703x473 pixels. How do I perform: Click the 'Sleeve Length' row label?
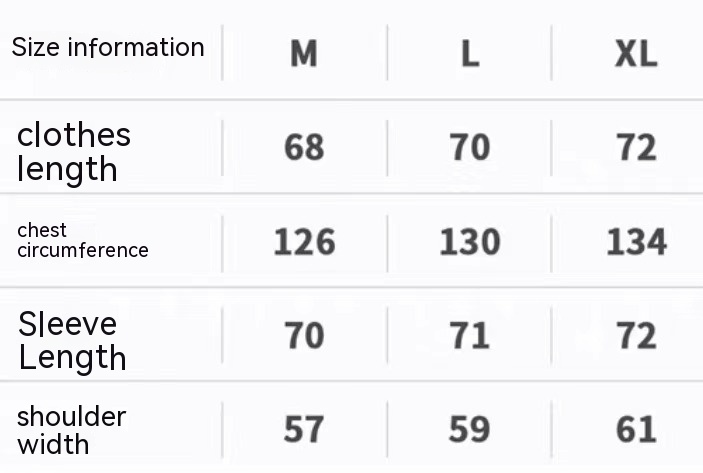point(72,340)
